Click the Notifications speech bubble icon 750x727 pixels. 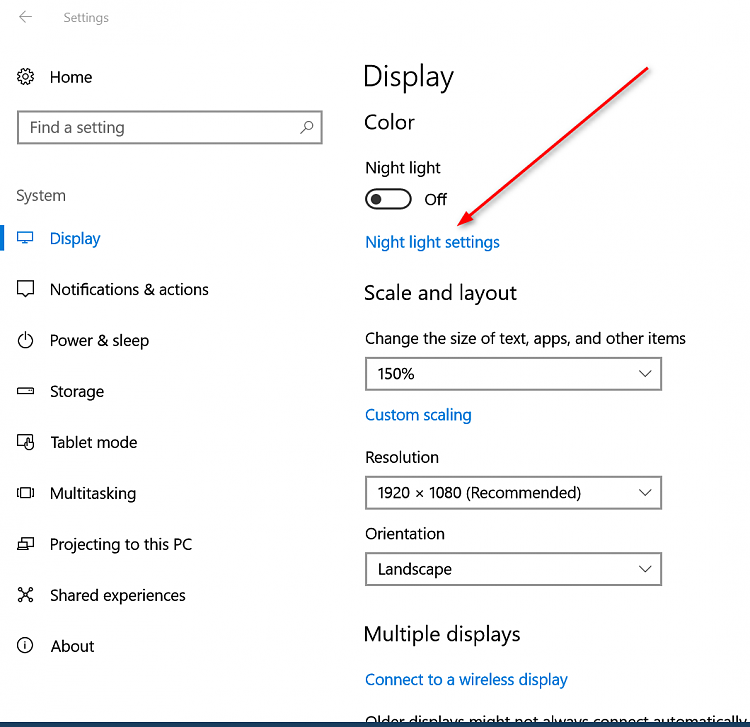tap(25, 289)
